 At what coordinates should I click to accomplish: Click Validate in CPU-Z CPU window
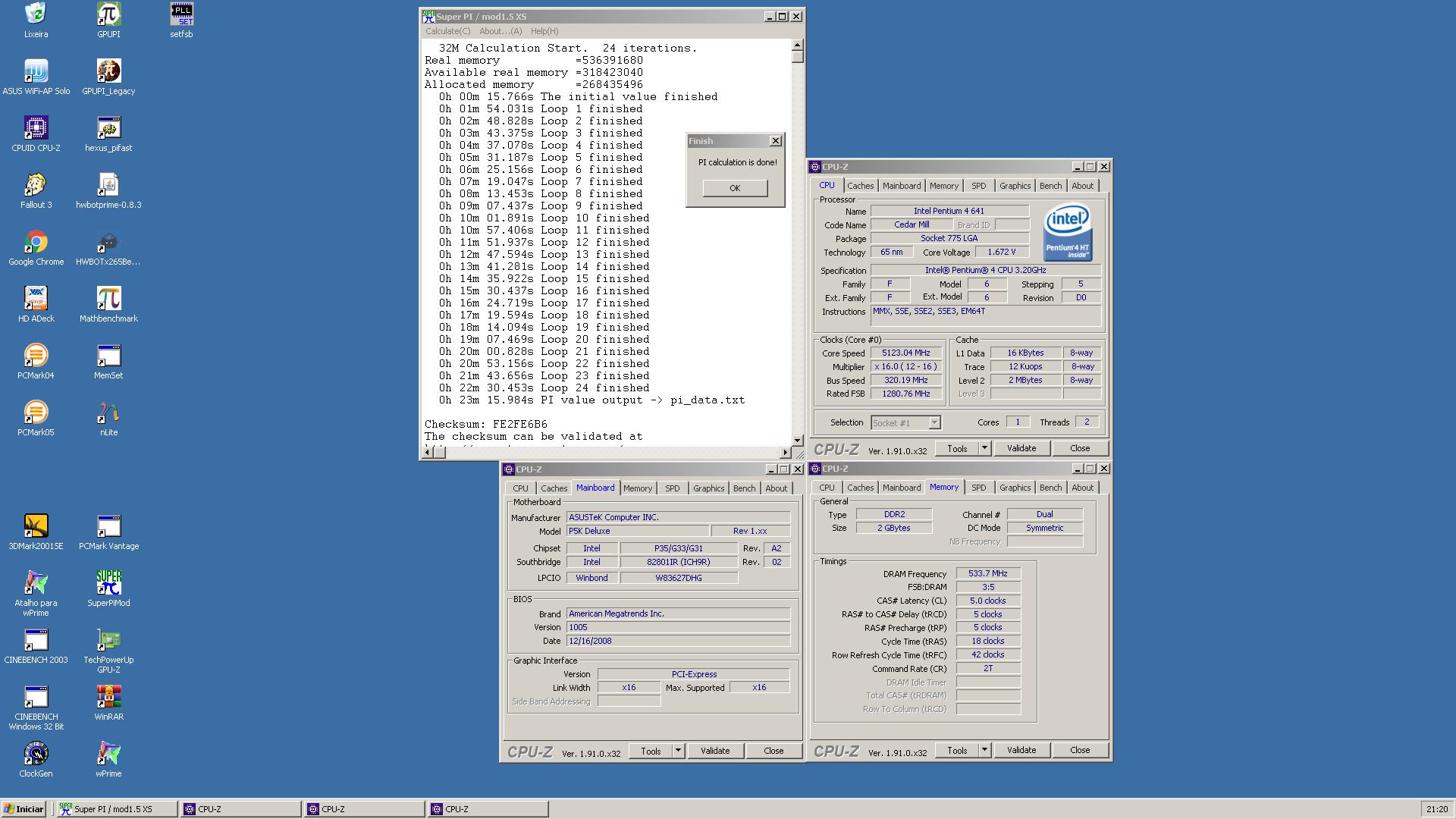(x=1021, y=448)
